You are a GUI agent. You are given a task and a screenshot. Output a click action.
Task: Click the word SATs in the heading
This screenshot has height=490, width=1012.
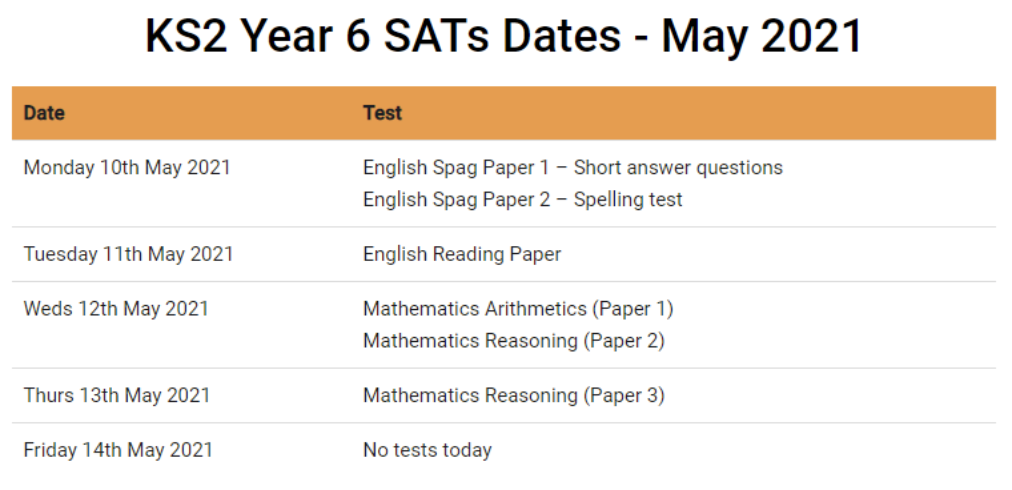(x=438, y=36)
